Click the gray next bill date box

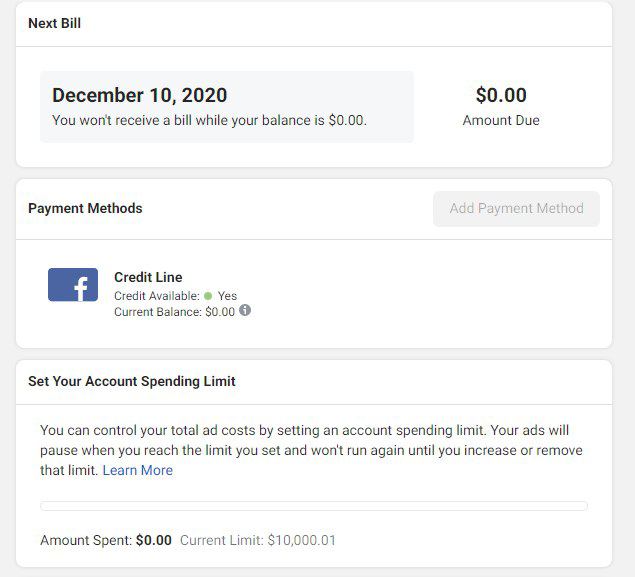[227, 106]
